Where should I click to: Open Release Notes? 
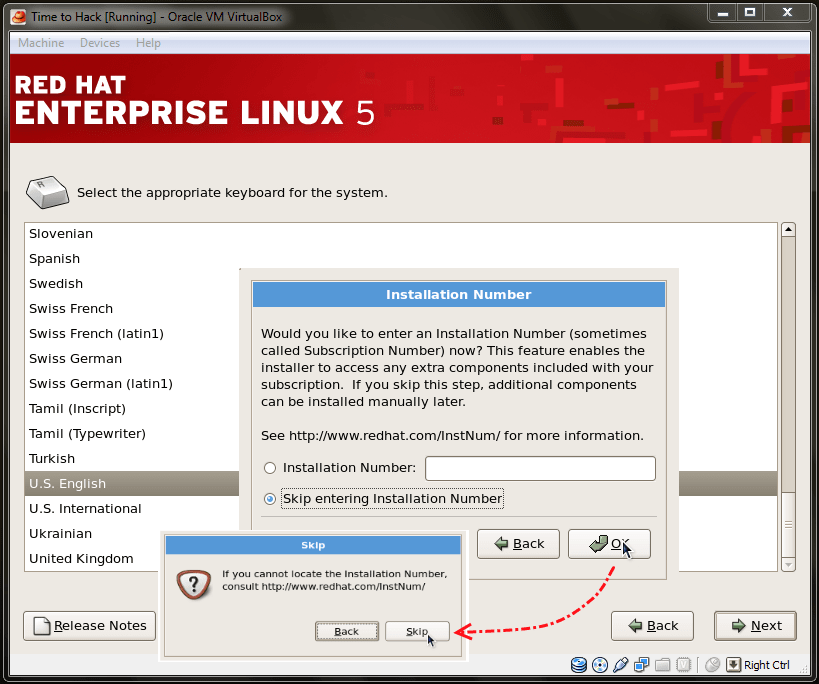click(90, 626)
